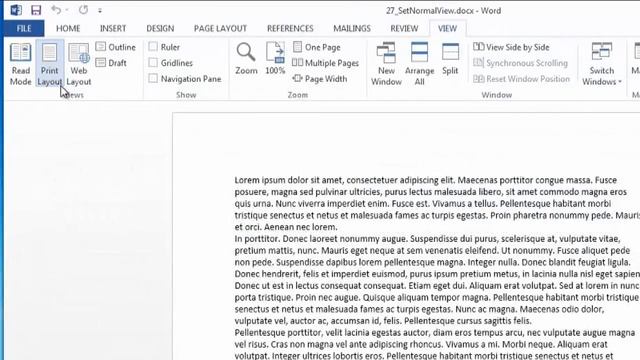Switch to the DESIGN tab
Viewport: 640px width, 360px height.
point(160,28)
